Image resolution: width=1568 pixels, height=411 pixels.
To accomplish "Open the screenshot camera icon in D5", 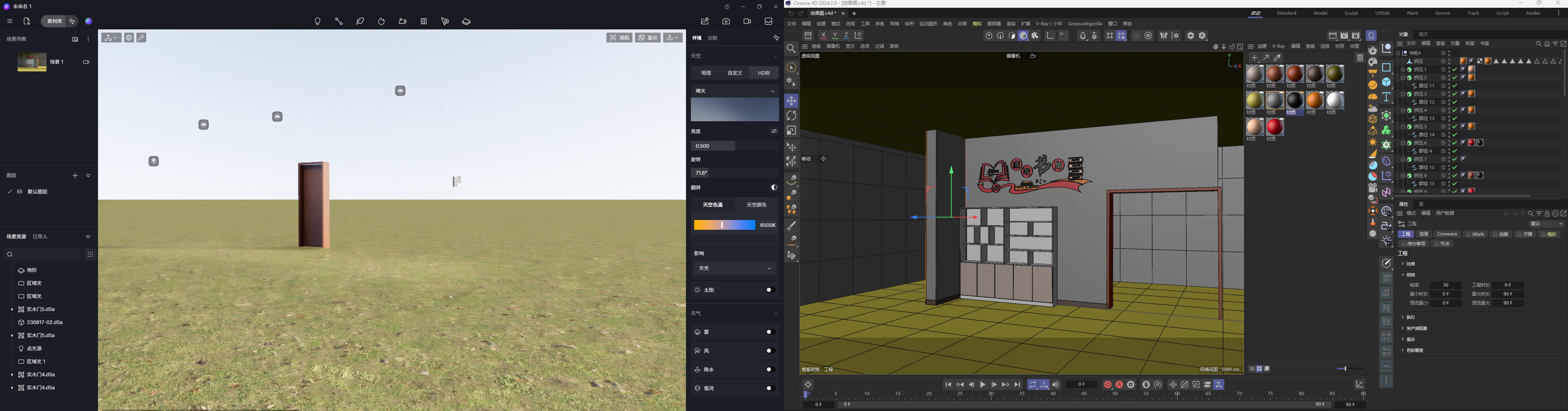I will [x=726, y=21].
